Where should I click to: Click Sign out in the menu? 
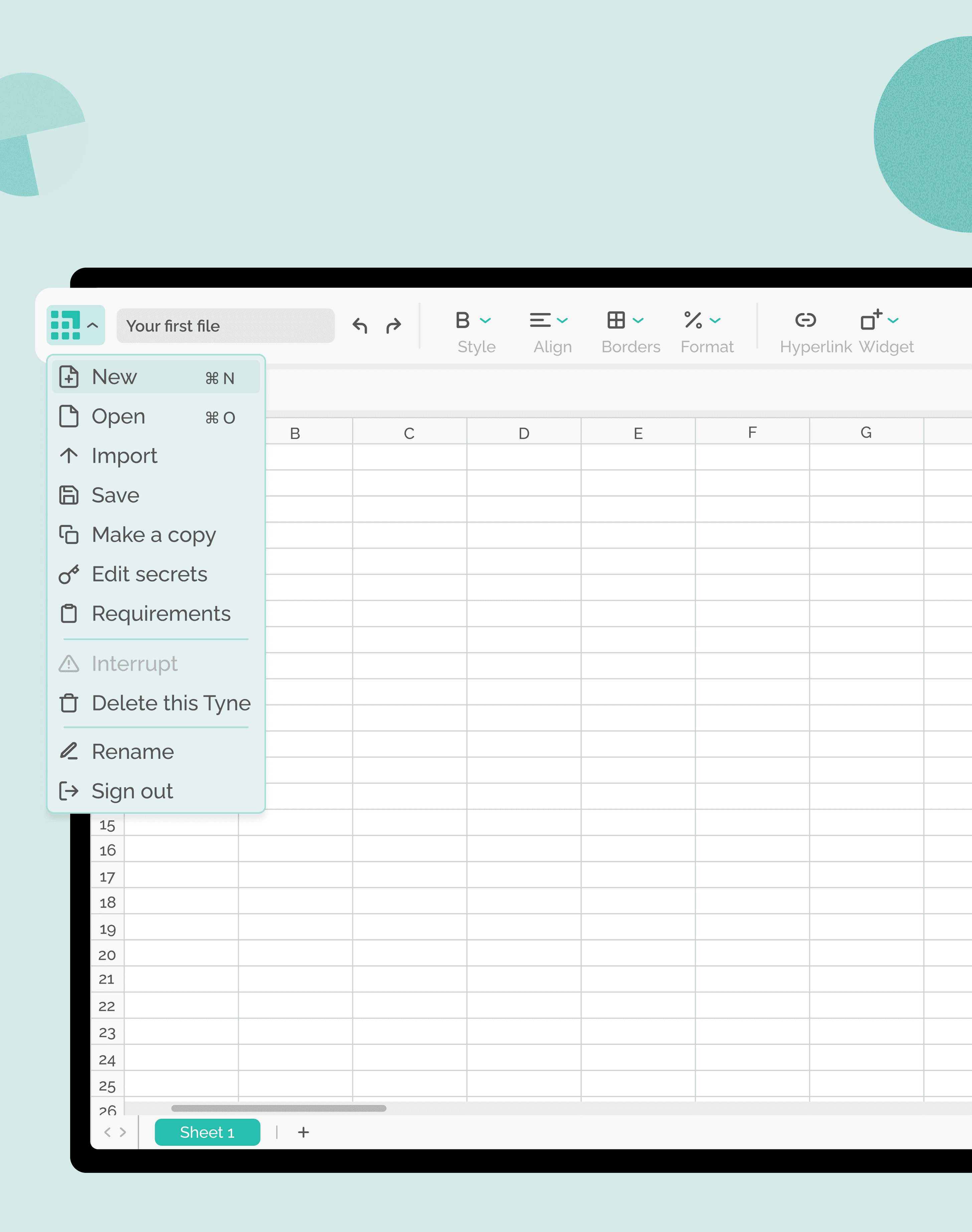(x=156, y=791)
